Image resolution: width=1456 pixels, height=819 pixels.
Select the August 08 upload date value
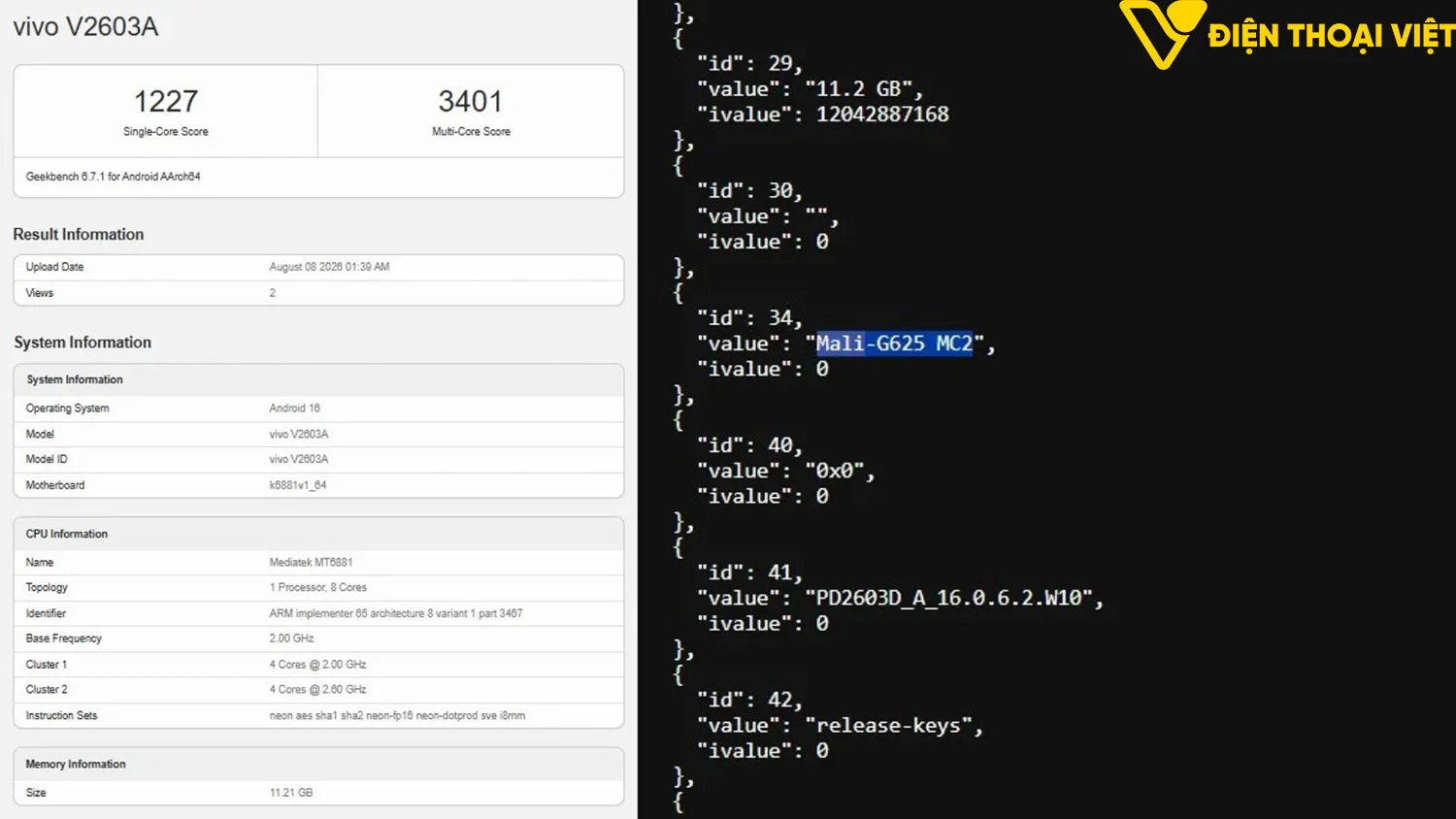[329, 267]
